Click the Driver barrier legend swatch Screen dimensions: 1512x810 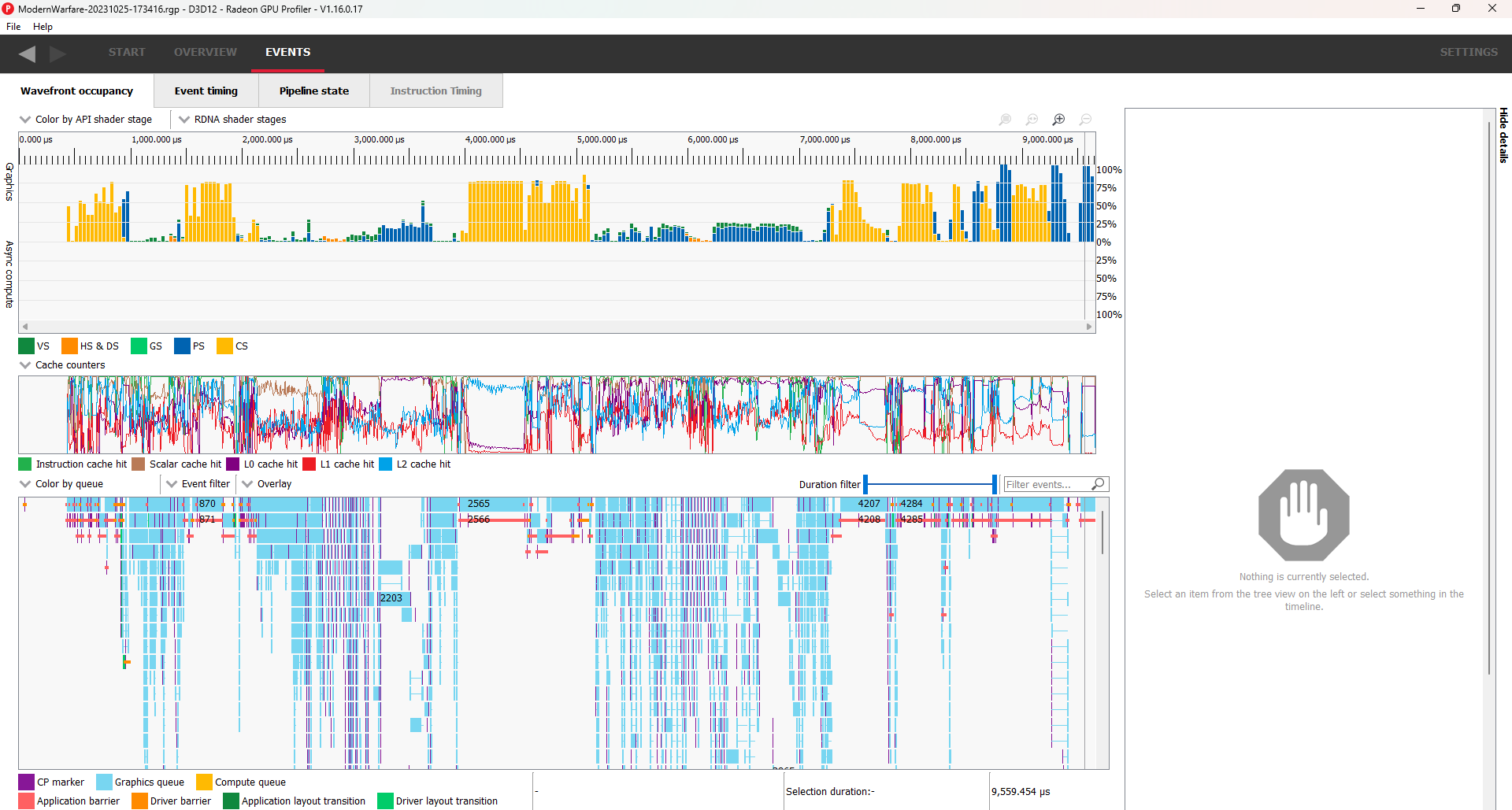point(139,801)
